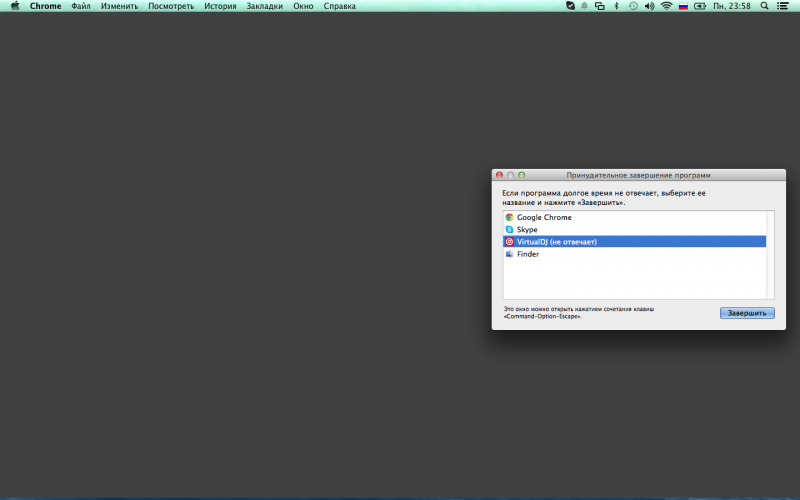Open the История menu
Image resolution: width=800 pixels, height=500 pixels.
tap(220, 6)
